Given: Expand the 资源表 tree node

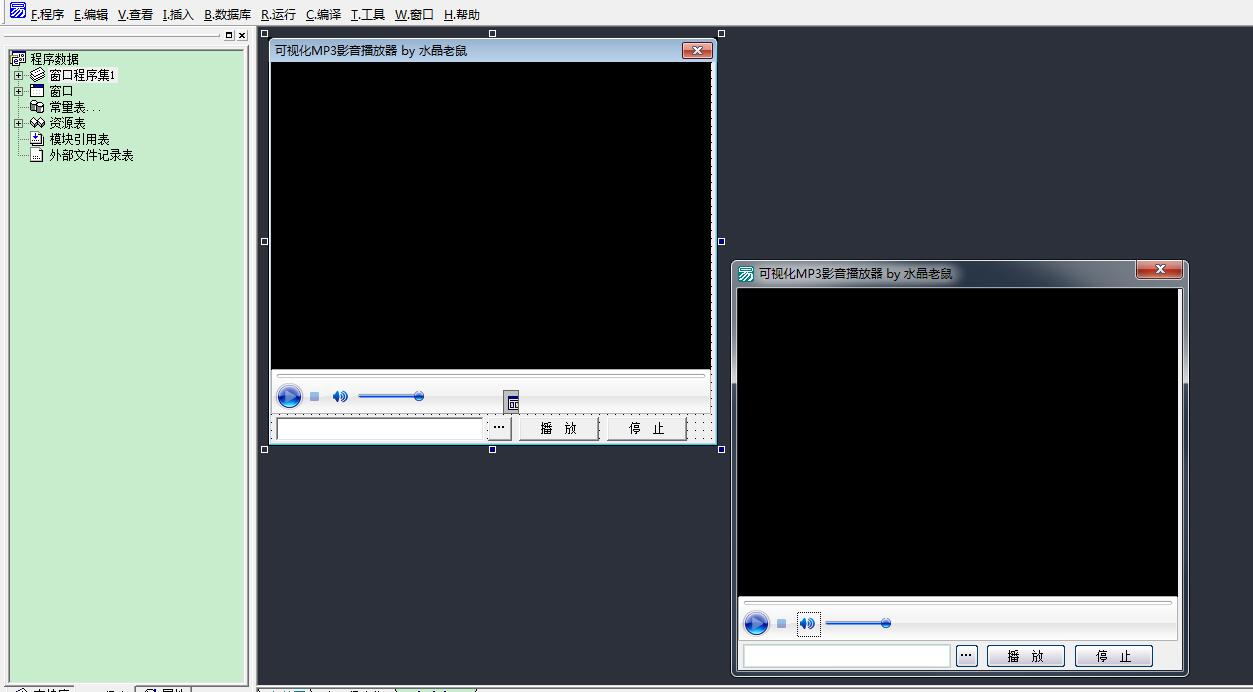Looking at the screenshot, I should click(x=18, y=123).
